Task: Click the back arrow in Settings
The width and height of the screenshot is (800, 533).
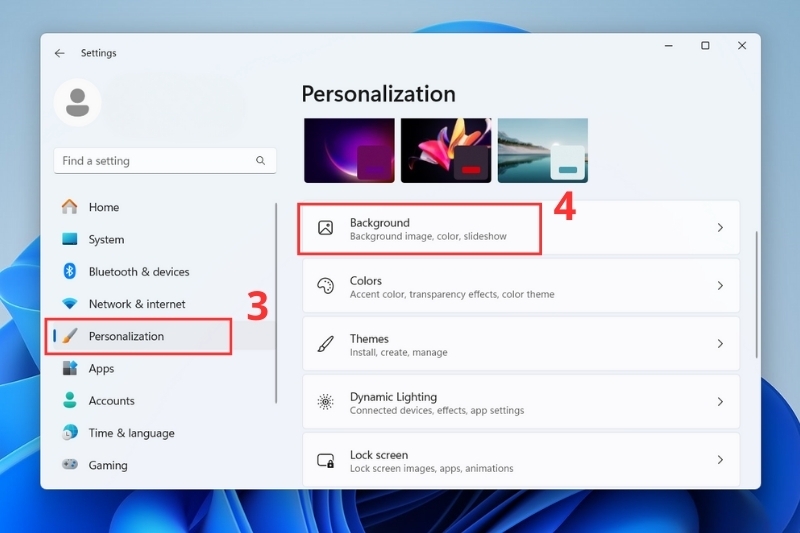Action: (x=60, y=53)
